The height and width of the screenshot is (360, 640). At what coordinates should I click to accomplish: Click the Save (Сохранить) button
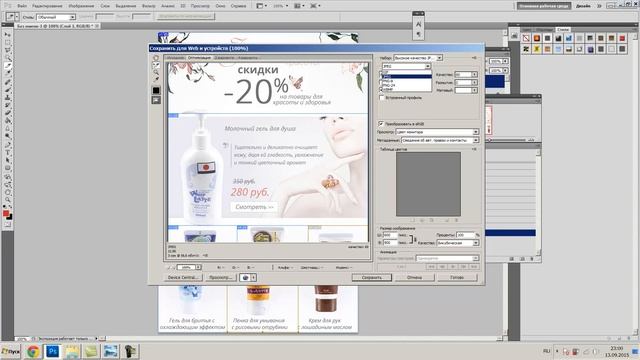372,278
